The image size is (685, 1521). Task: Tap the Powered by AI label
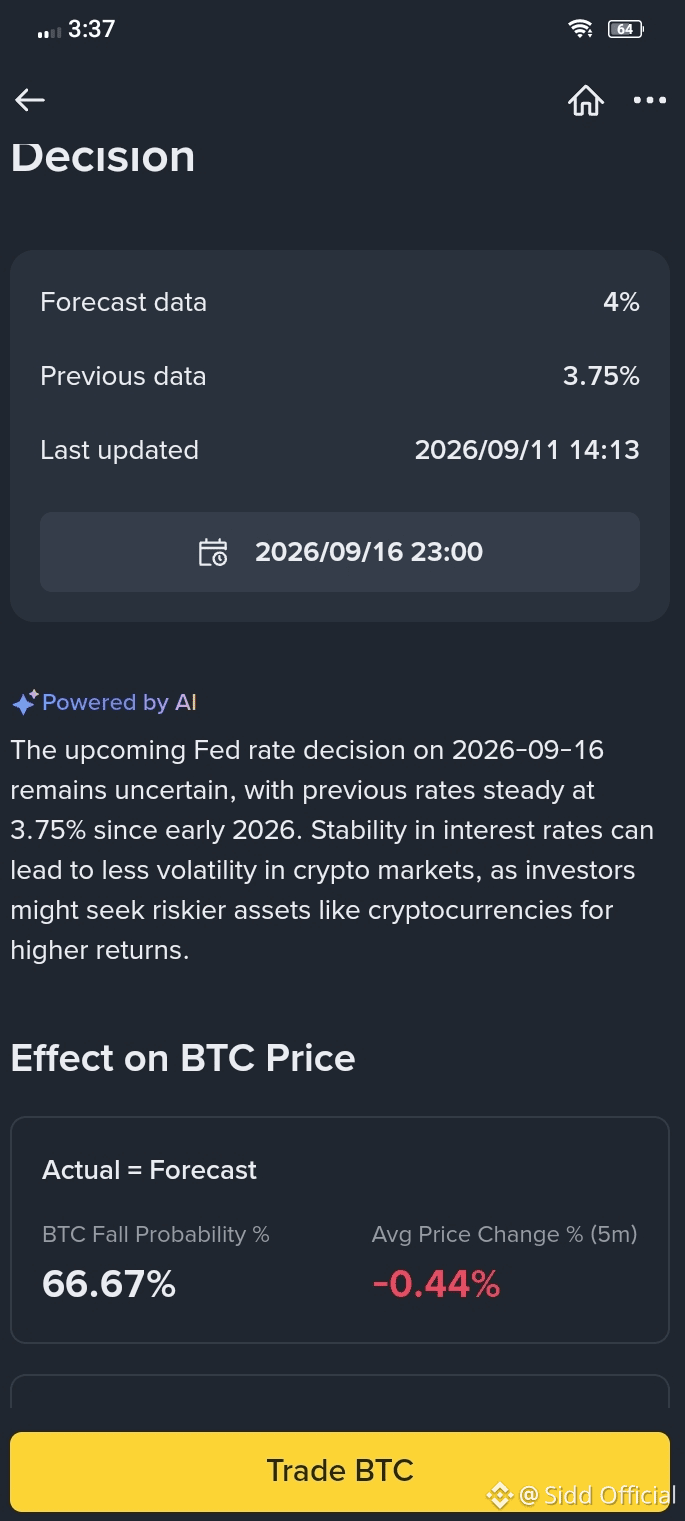click(119, 703)
